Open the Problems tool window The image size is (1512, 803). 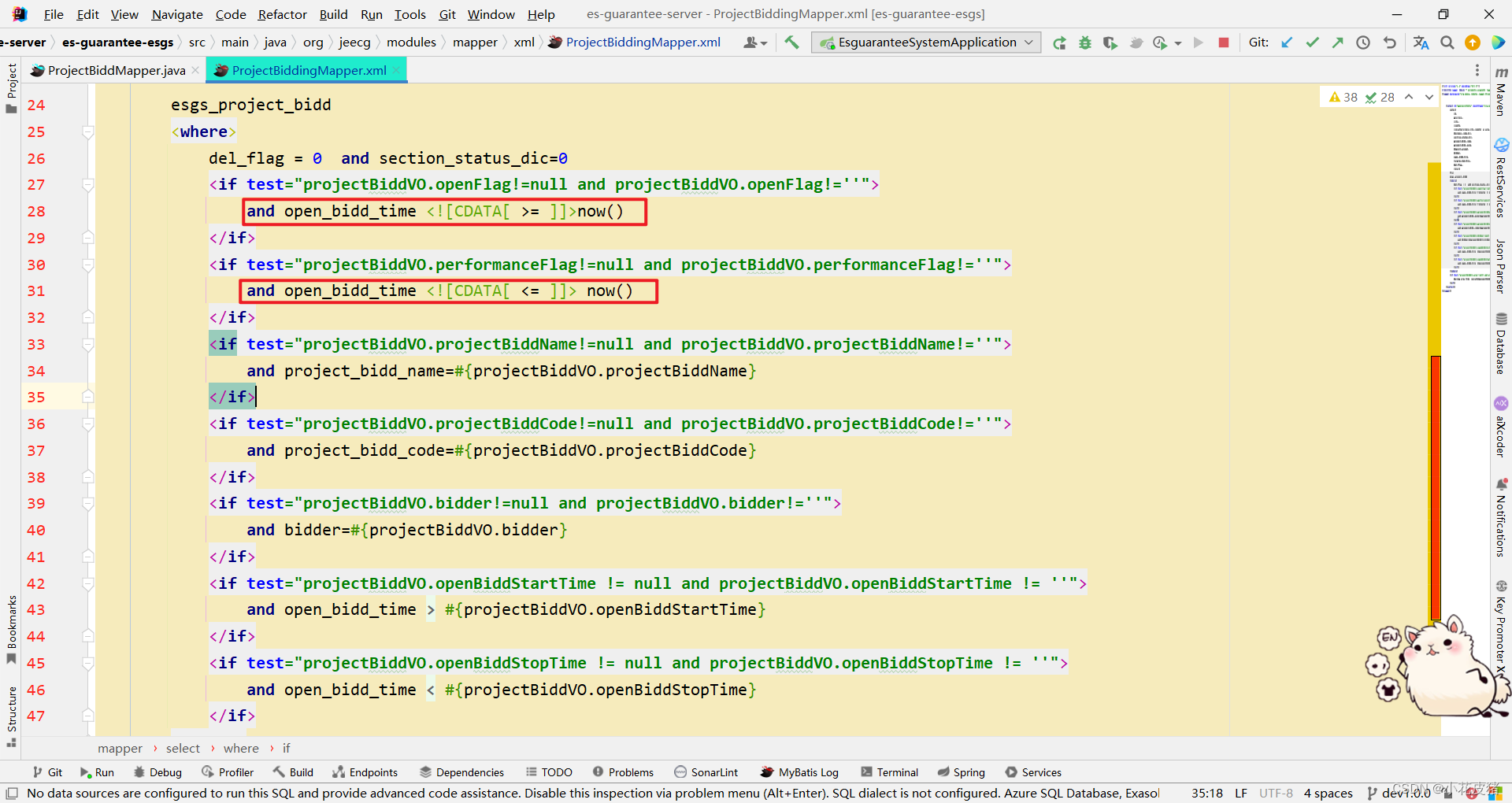pos(623,772)
